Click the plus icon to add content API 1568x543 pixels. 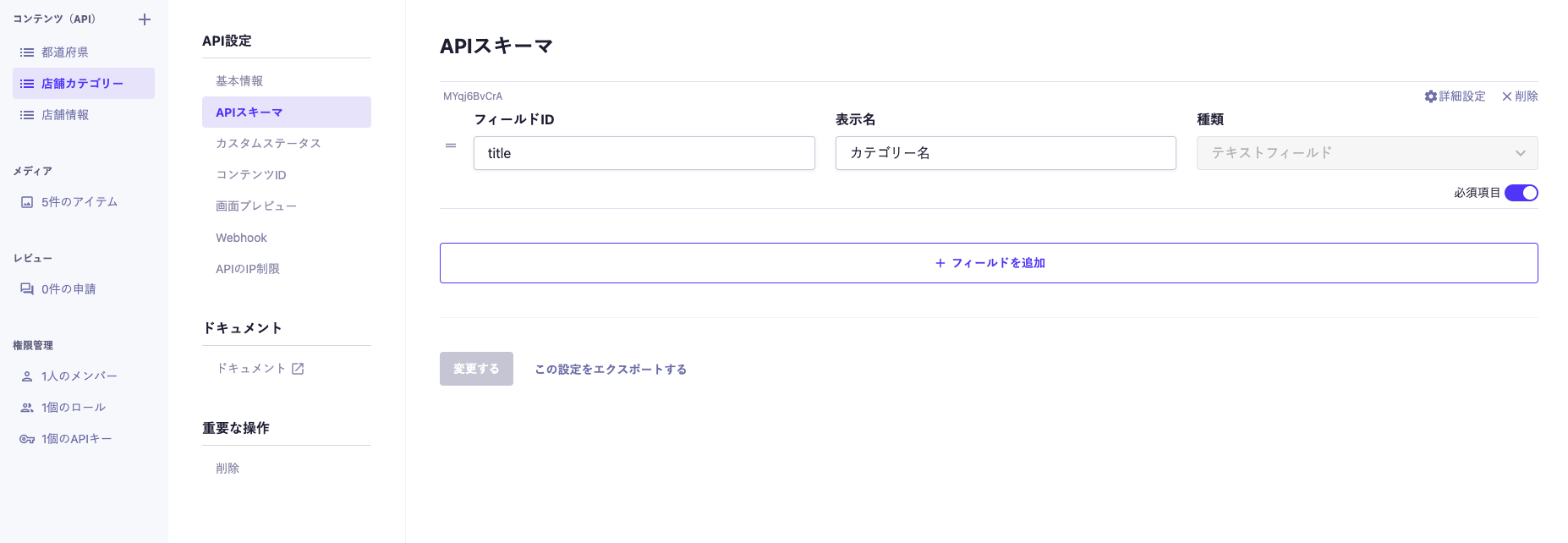tap(145, 19)
